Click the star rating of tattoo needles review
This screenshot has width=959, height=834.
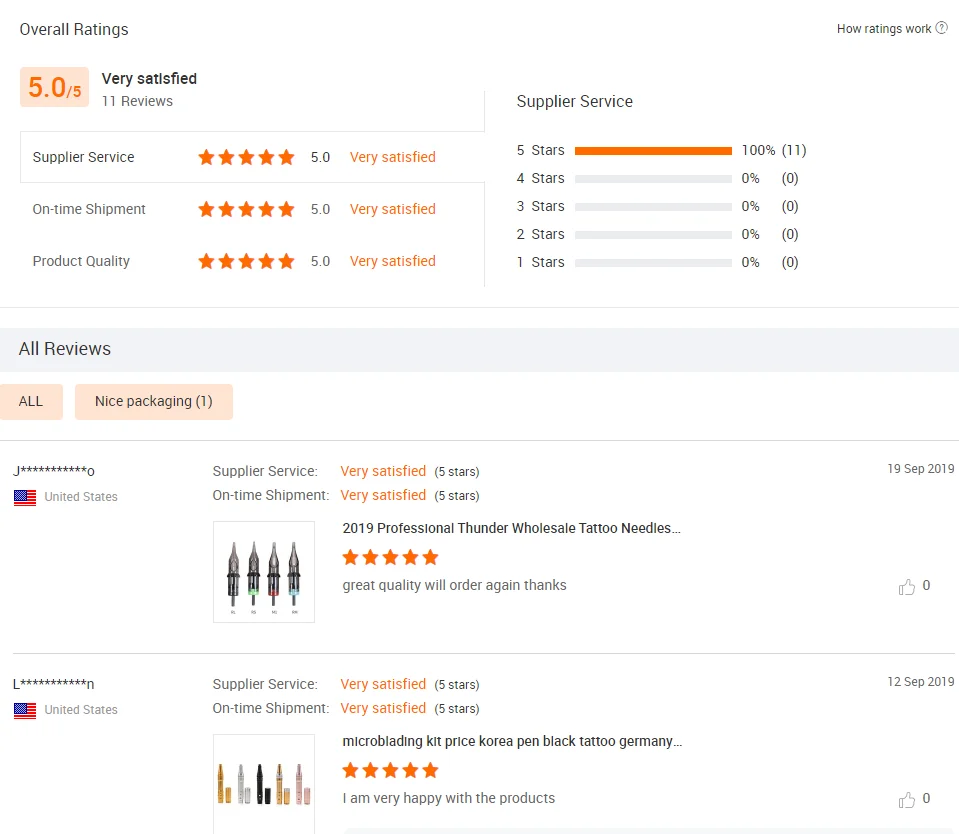[390, 557]
